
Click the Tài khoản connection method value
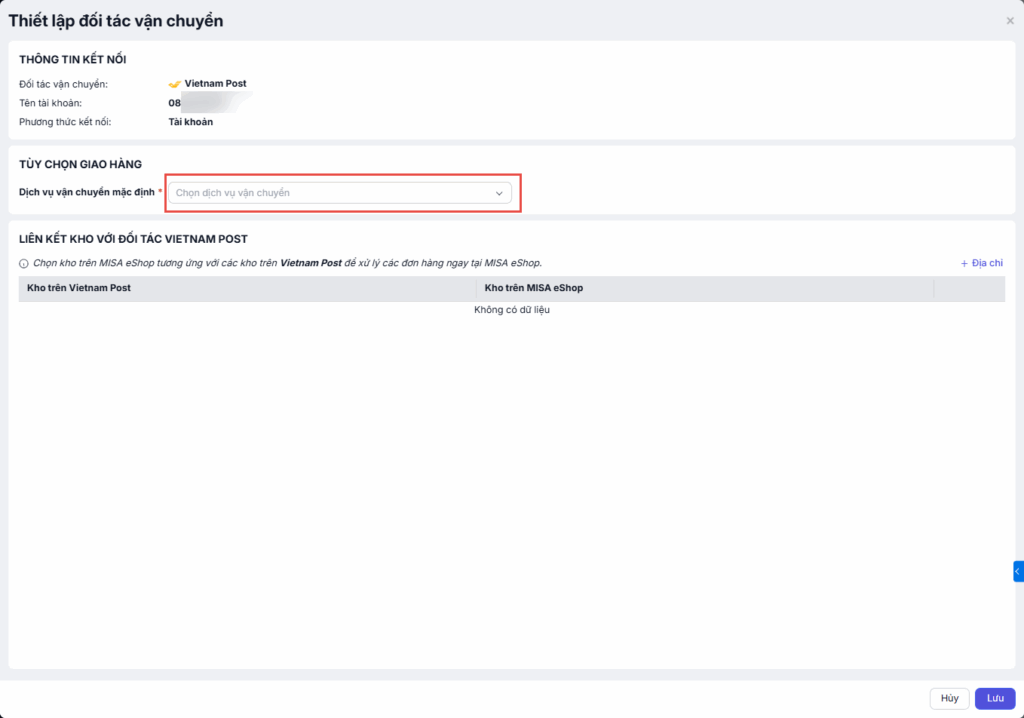tap(190, 122)
